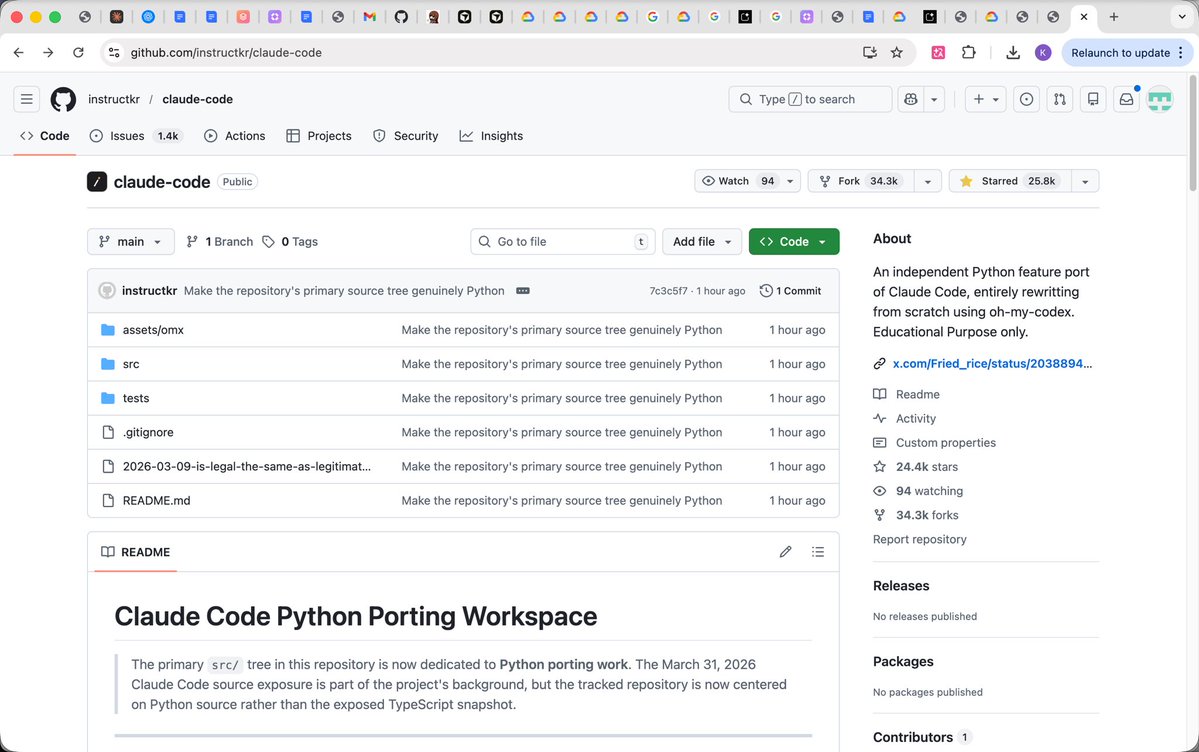Open README.md in the file list
Image resolution: width=1199 pixels, height=752 pixels.
coord(156,500)
